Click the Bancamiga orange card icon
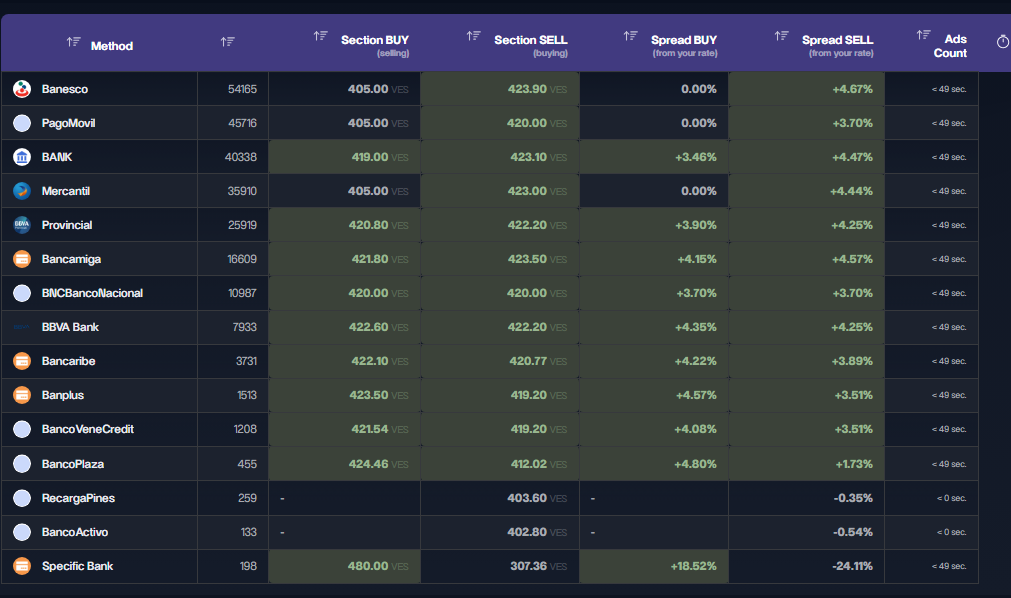This screenshot has width=1011, height=598. pos(22,259)
